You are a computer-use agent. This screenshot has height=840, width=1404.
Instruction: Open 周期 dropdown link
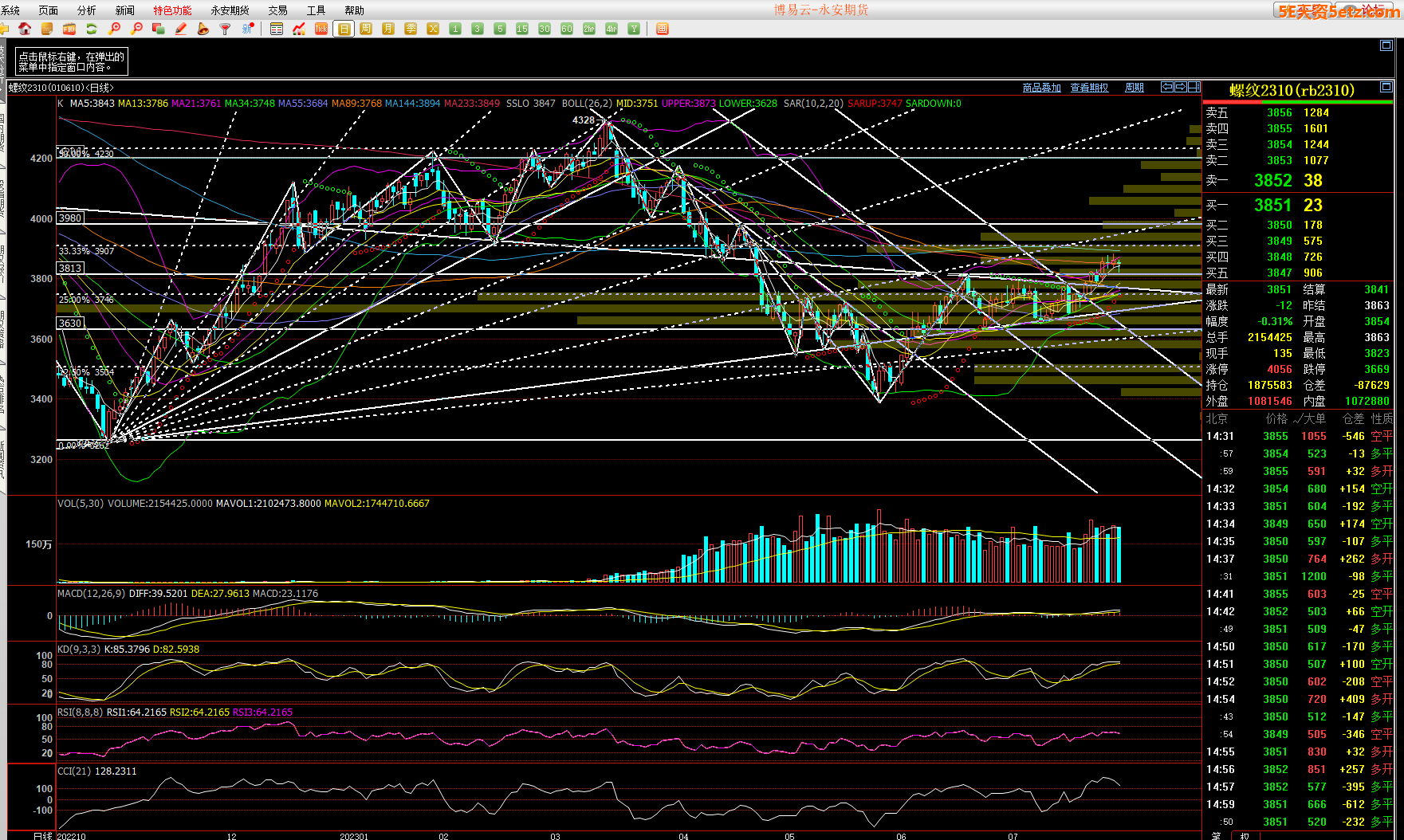click(x=1135, y=88)
